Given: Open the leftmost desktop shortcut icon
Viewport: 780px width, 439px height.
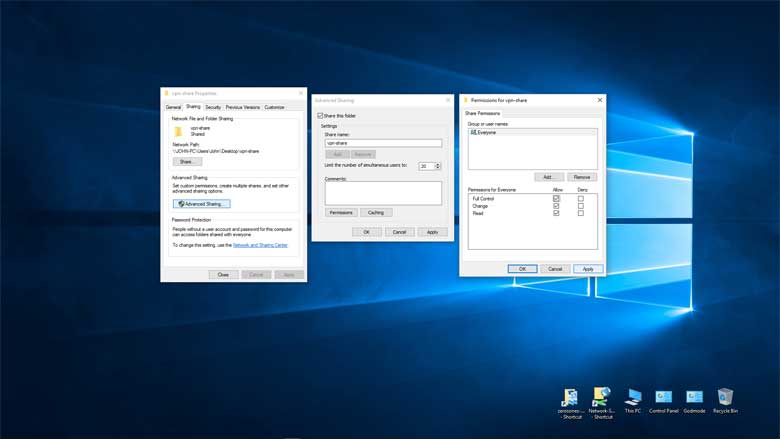Looking at the screenshot, I should tap(571, 397).
